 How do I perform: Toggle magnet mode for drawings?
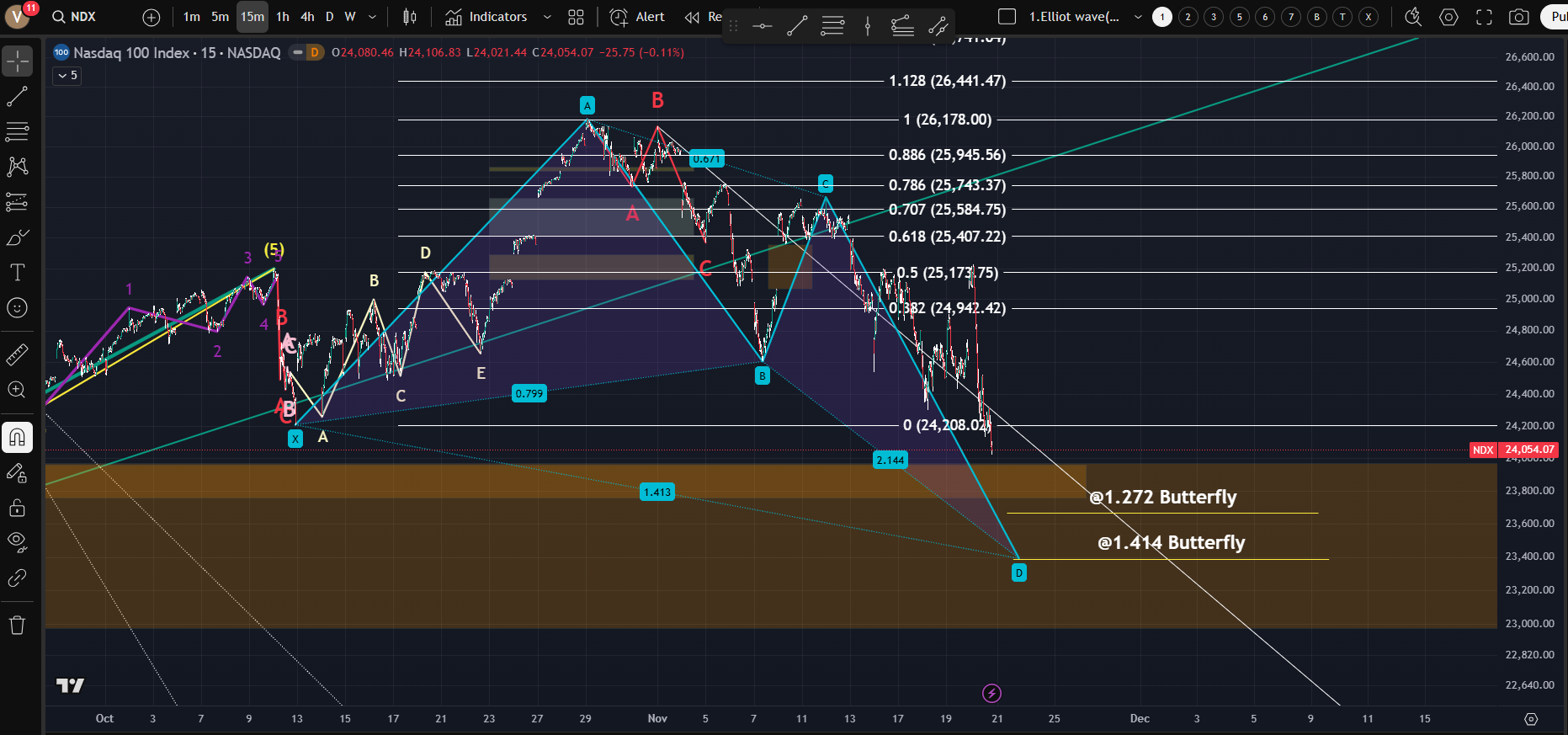[17, 437]
